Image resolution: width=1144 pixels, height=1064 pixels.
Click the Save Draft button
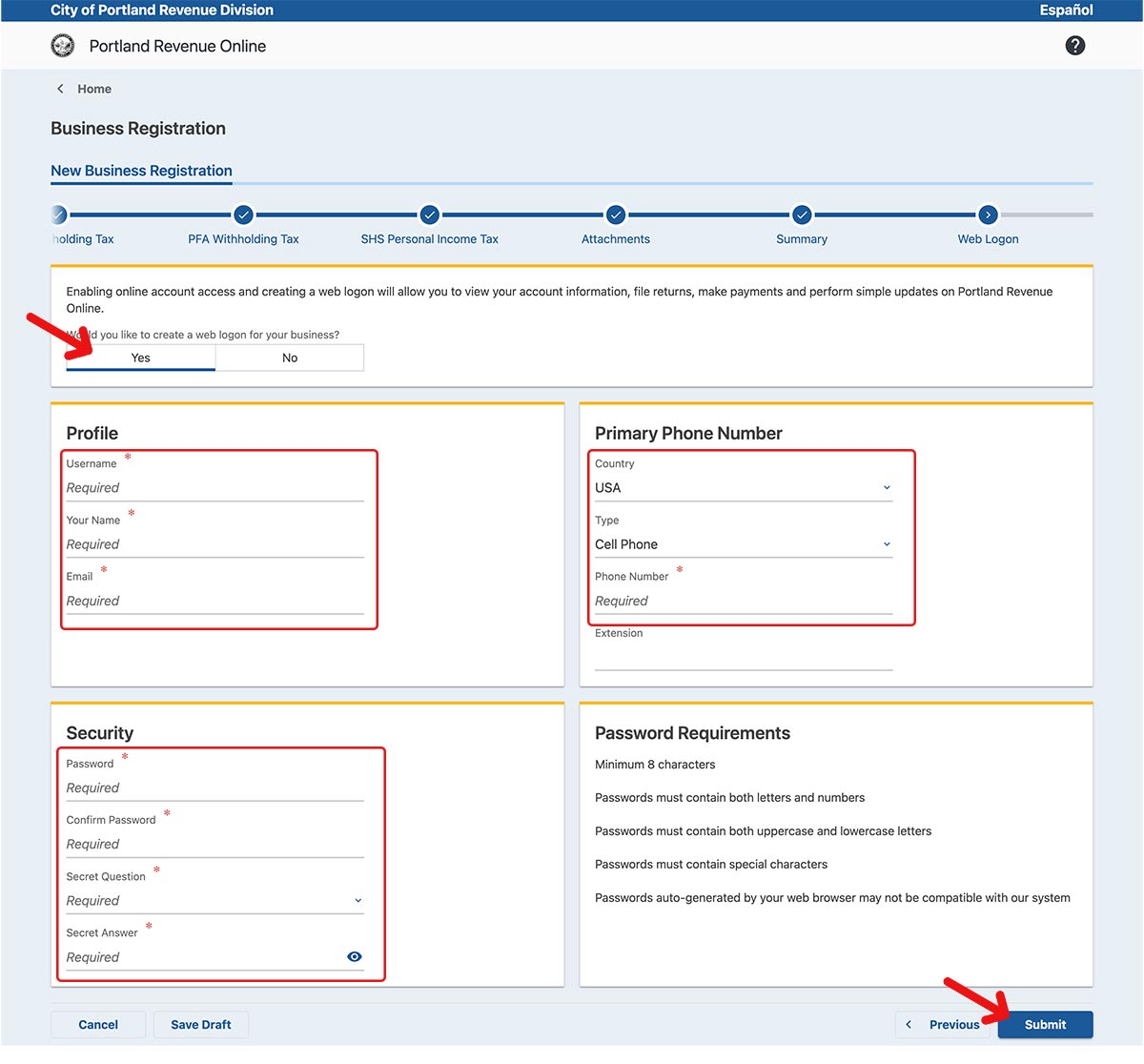point(200,1025)
